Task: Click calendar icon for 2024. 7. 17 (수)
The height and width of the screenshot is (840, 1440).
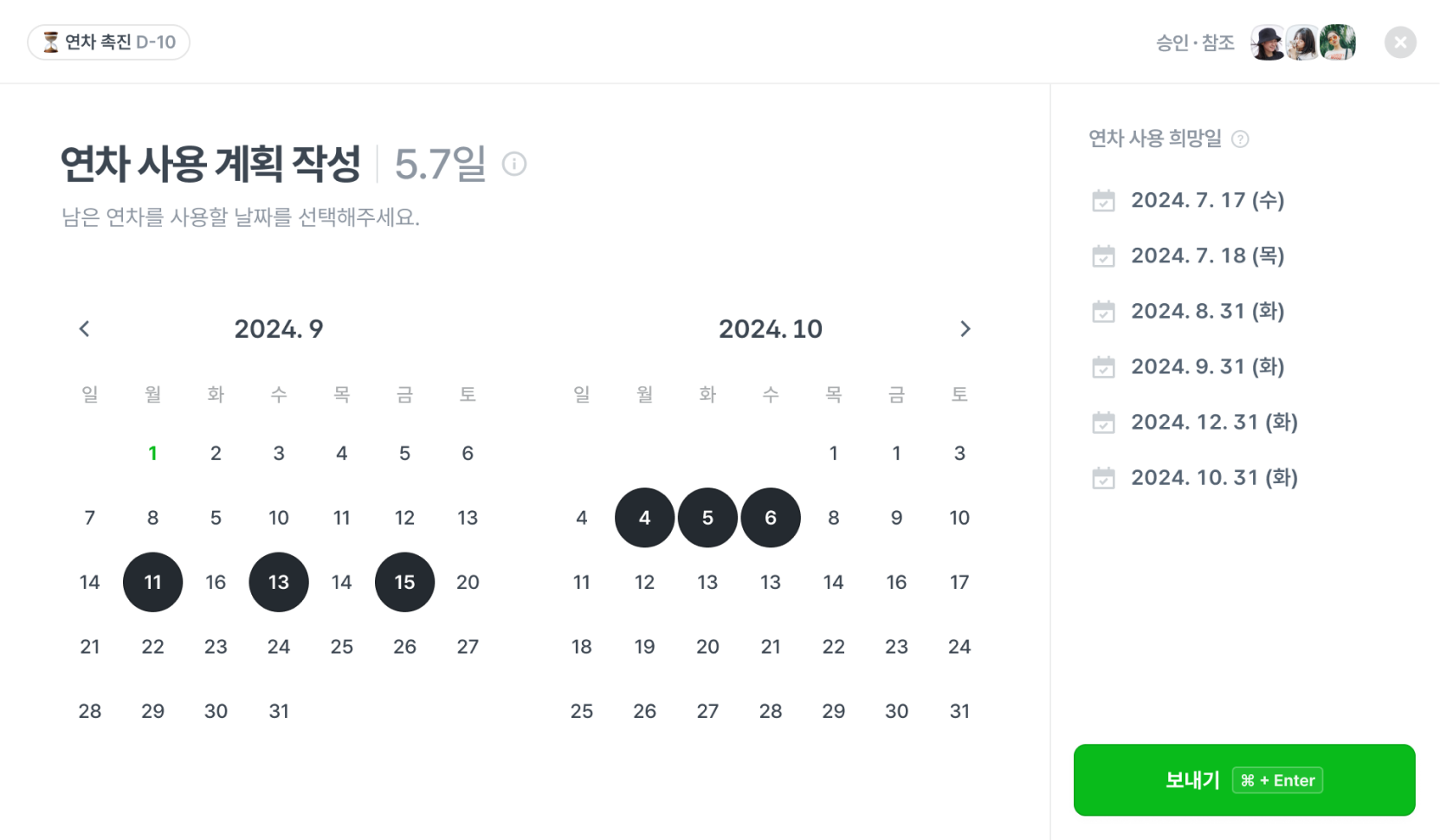Action: (x=1103, y=201)
